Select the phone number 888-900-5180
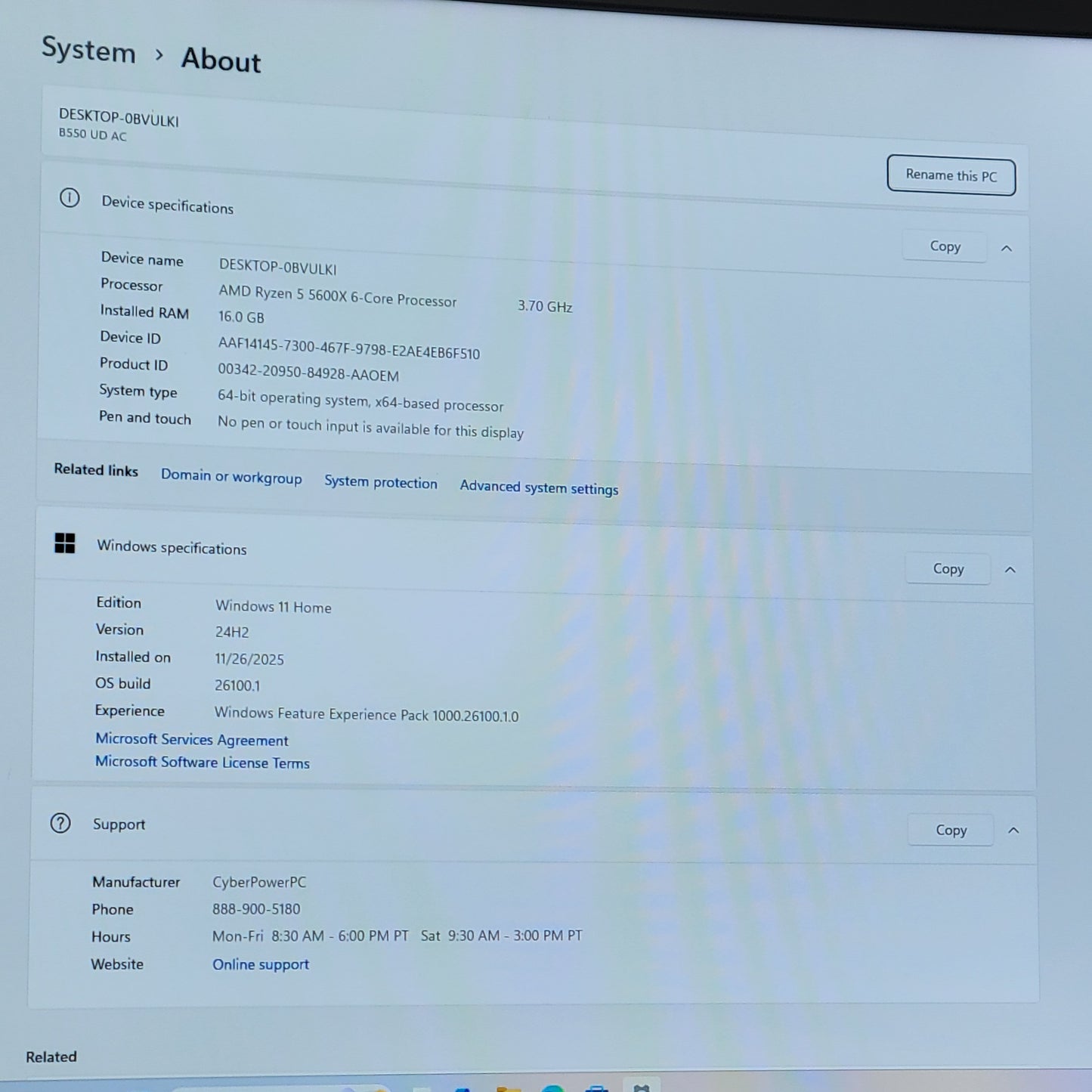 coord(256,909)
